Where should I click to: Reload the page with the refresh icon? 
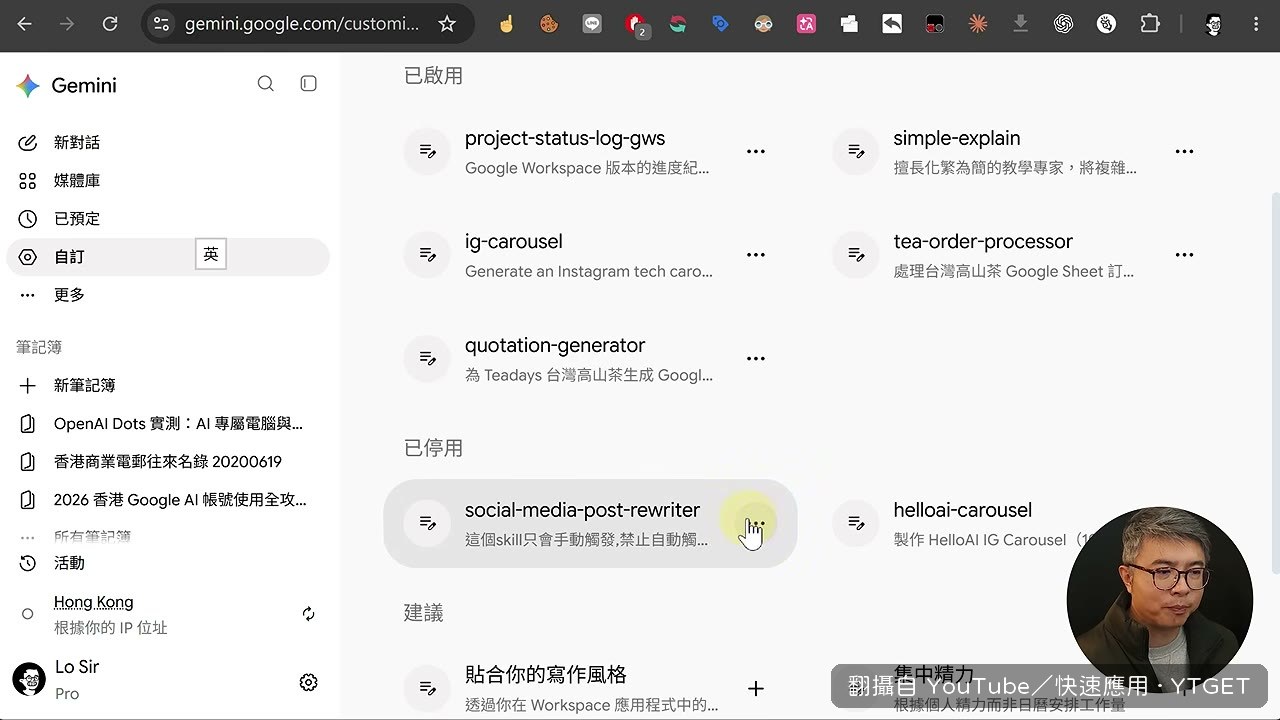110,24
